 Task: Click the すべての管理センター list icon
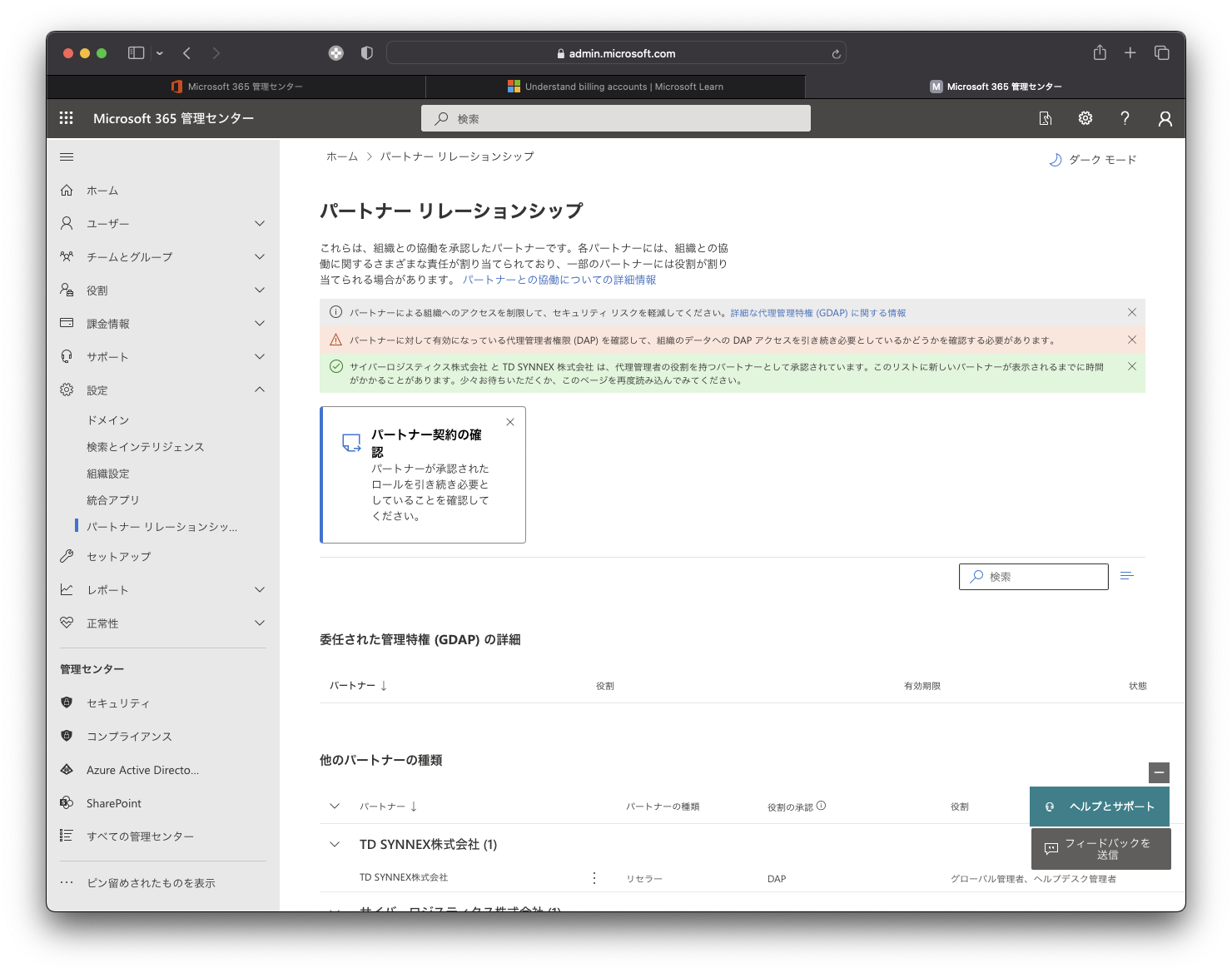coord(67,836)
